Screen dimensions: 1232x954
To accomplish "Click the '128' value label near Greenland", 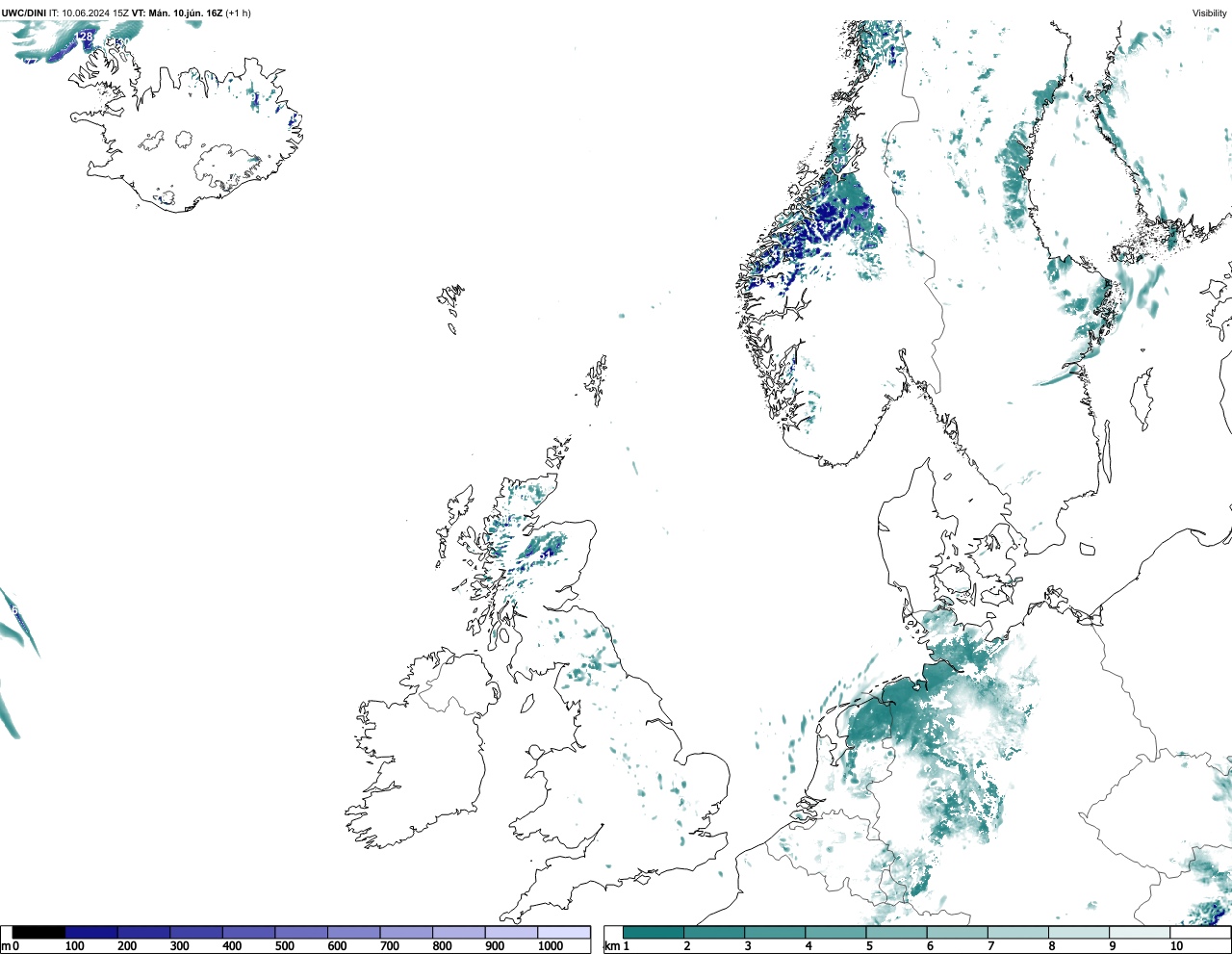I will coord(85,37).
